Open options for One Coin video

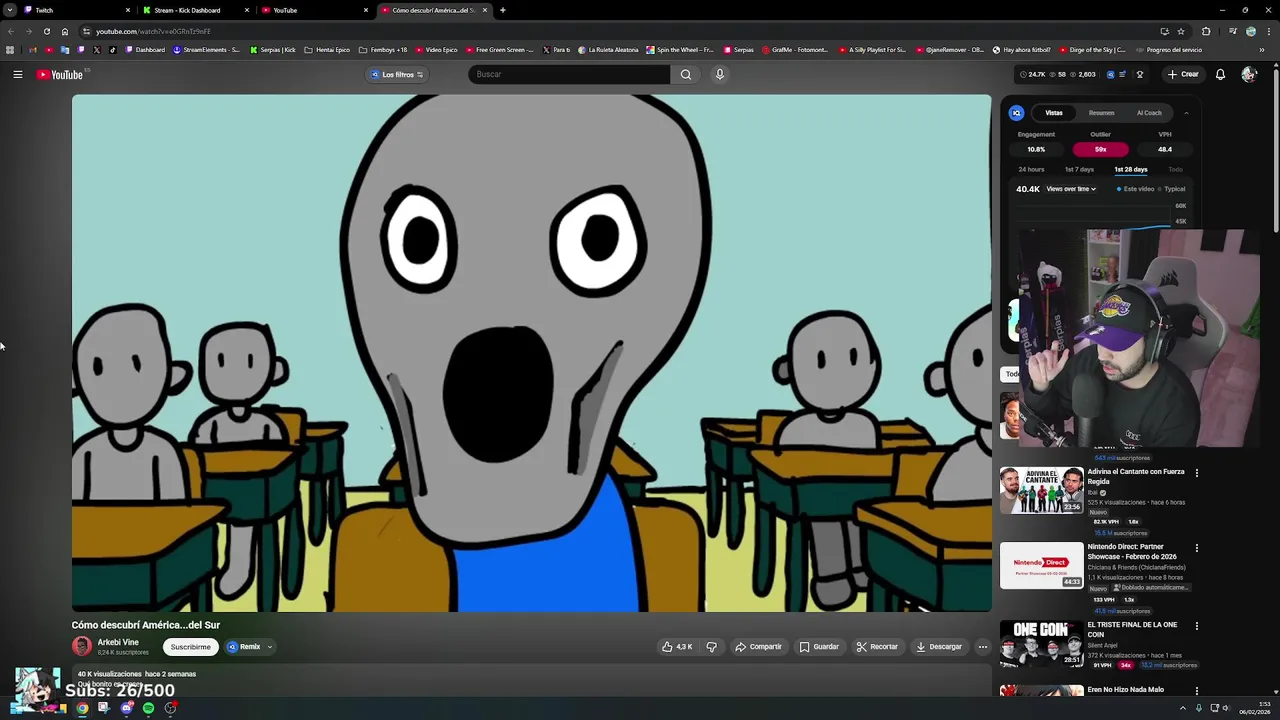[x=1197, y=626]
